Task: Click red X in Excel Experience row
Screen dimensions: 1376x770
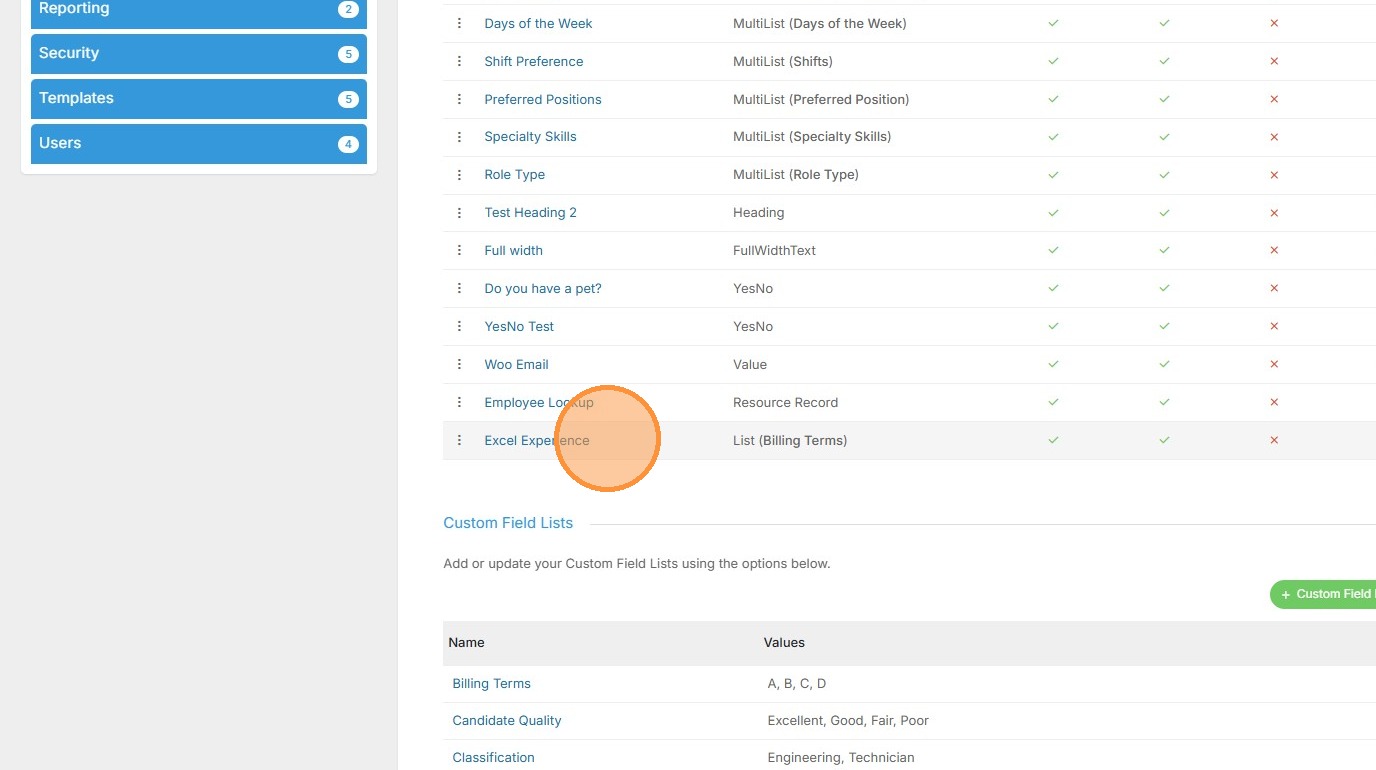Action: [x=1274, y=440]
